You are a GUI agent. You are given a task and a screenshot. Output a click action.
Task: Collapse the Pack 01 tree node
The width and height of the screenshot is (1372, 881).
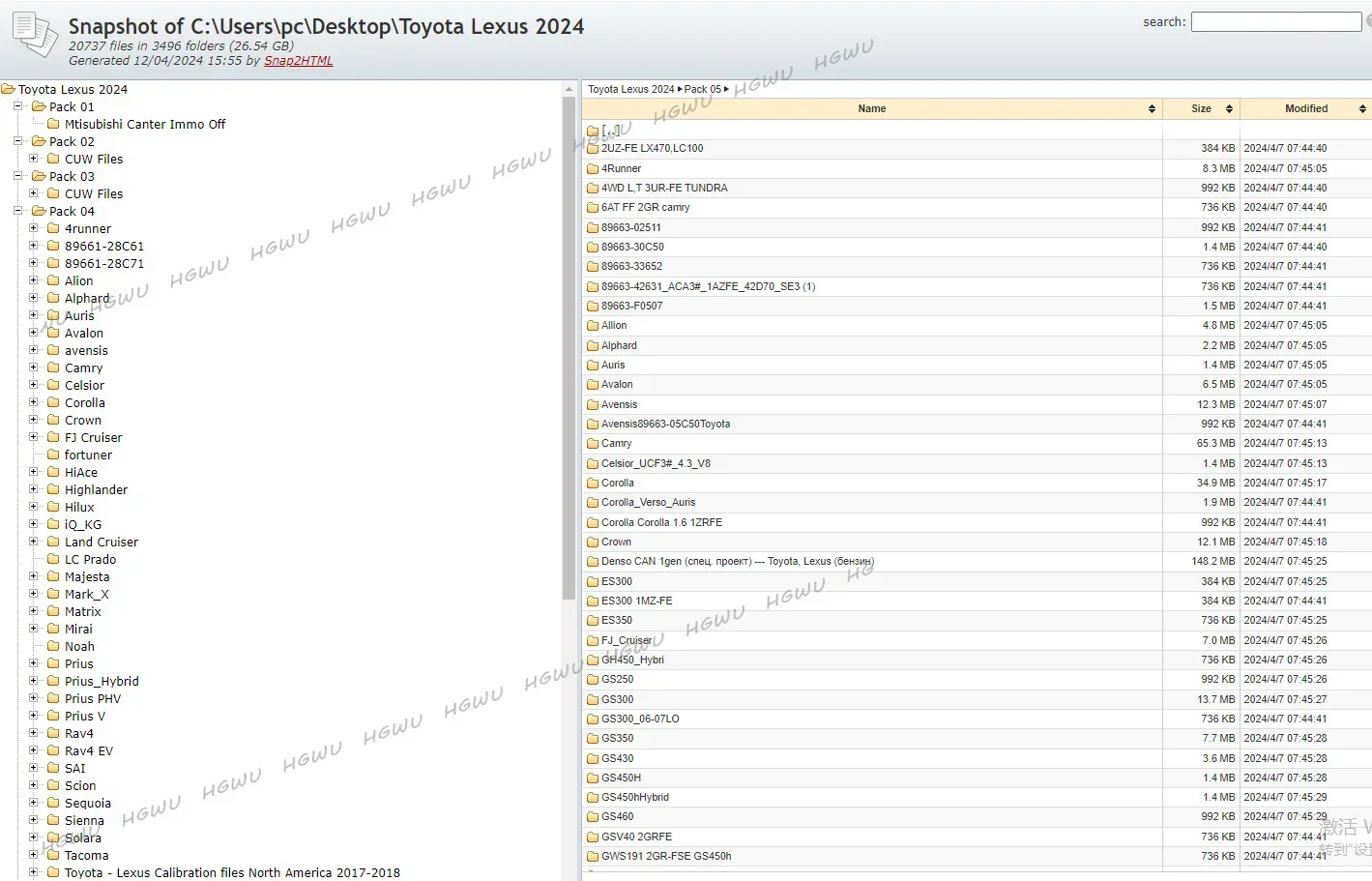(x=17, y=106)
